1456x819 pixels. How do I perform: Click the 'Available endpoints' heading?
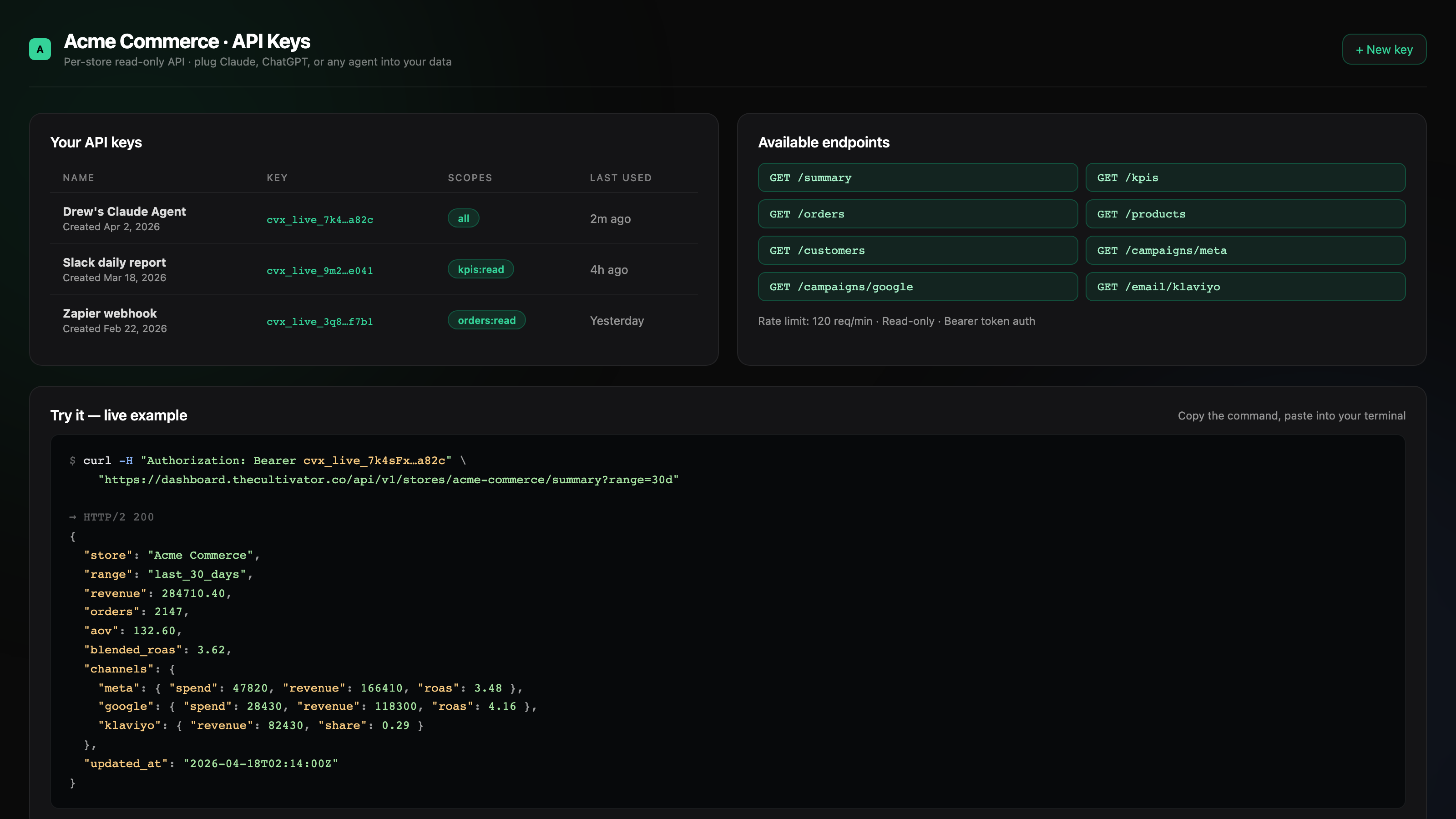pos(824,142)
